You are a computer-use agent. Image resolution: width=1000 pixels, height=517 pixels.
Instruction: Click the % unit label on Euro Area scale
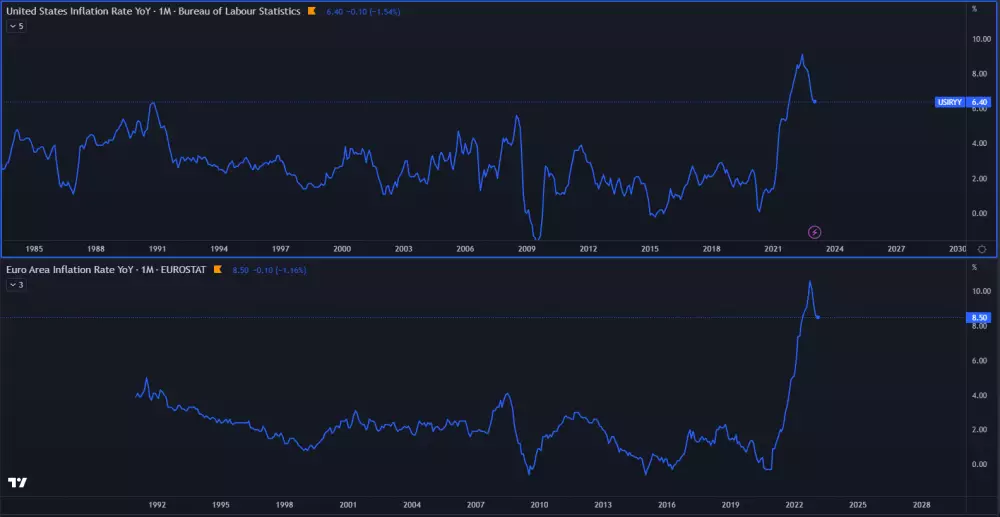coord(974,267)
